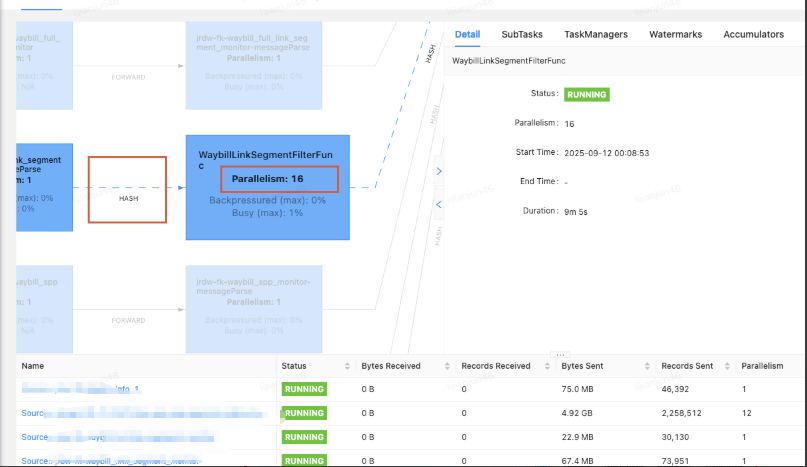Click the WaybillLinkSegmentFilterFunc title in detail panel
Image resolution: width=807 pixels, height=467 pixels.
508,61
